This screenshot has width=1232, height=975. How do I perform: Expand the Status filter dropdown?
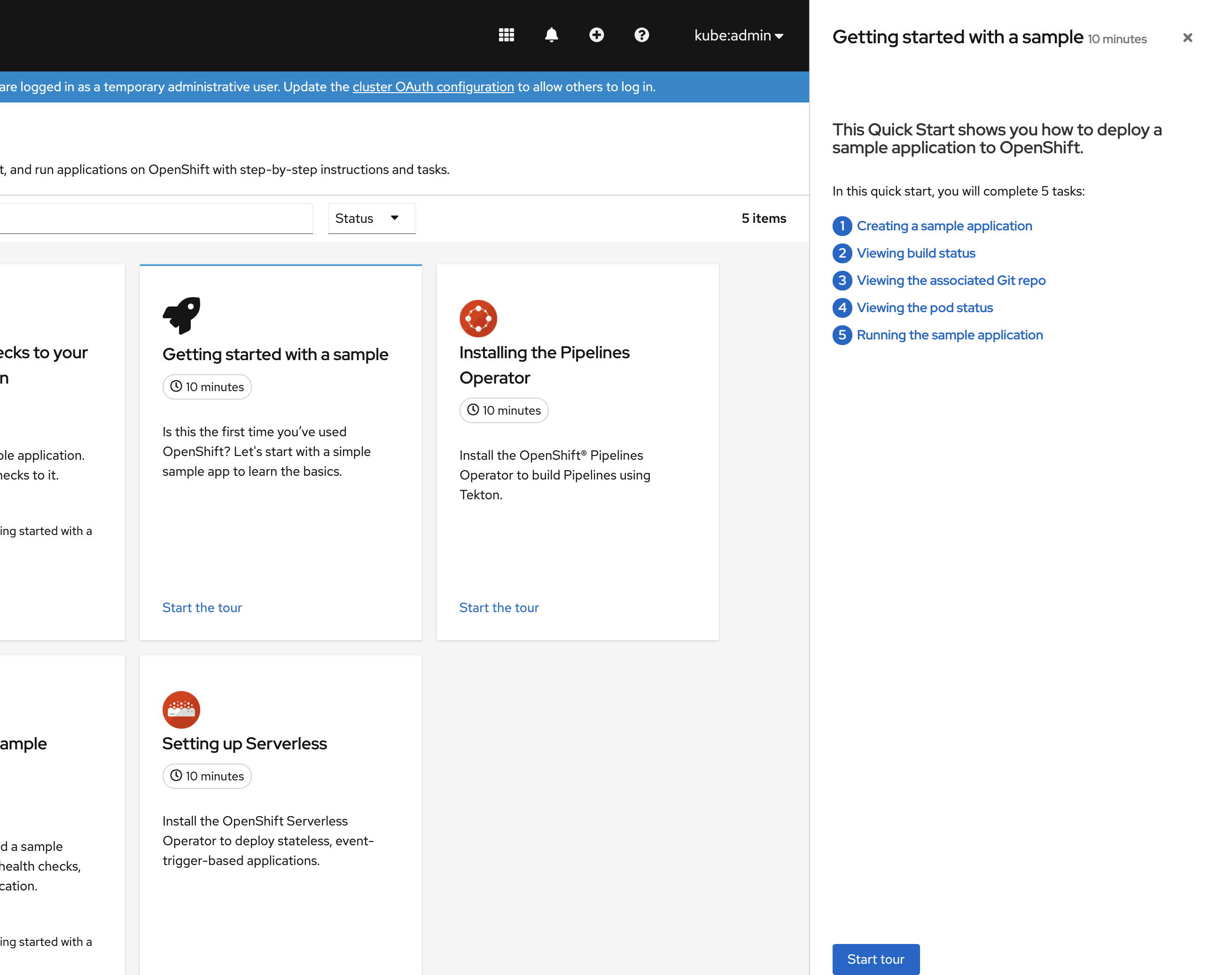pyautogui.click(x=372, y=219)
